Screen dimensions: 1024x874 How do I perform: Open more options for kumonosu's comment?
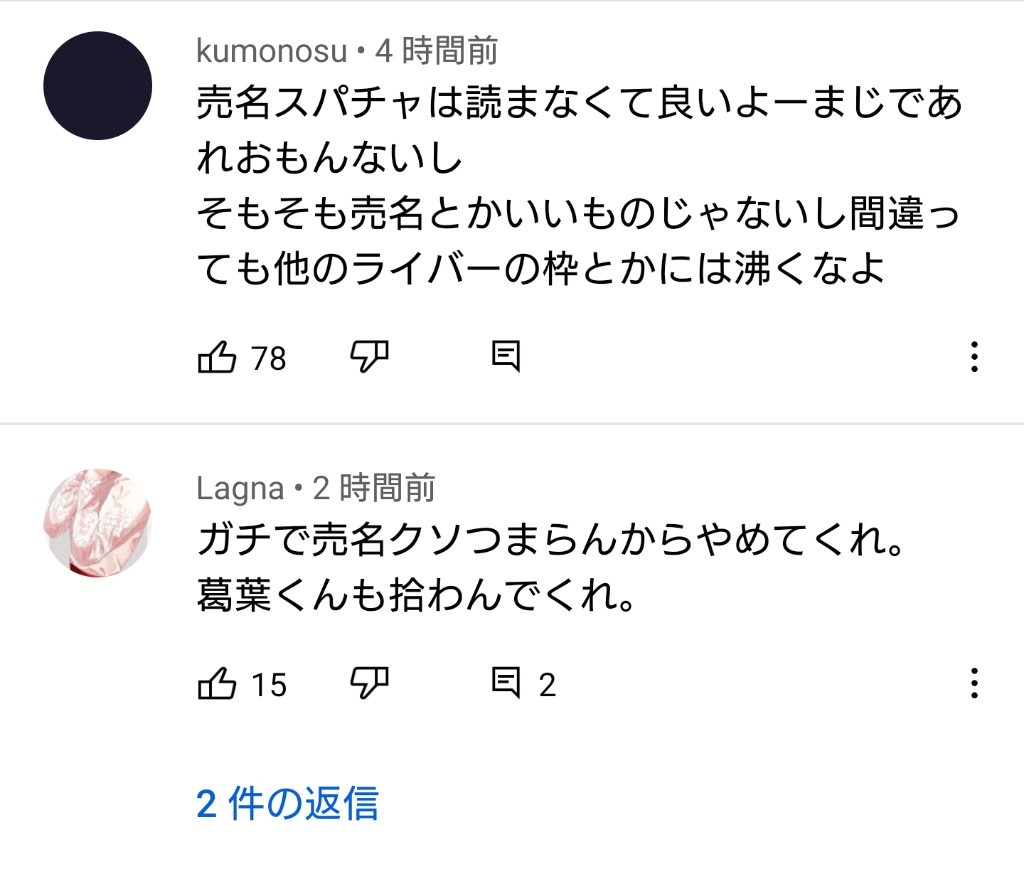coord(975,357)
